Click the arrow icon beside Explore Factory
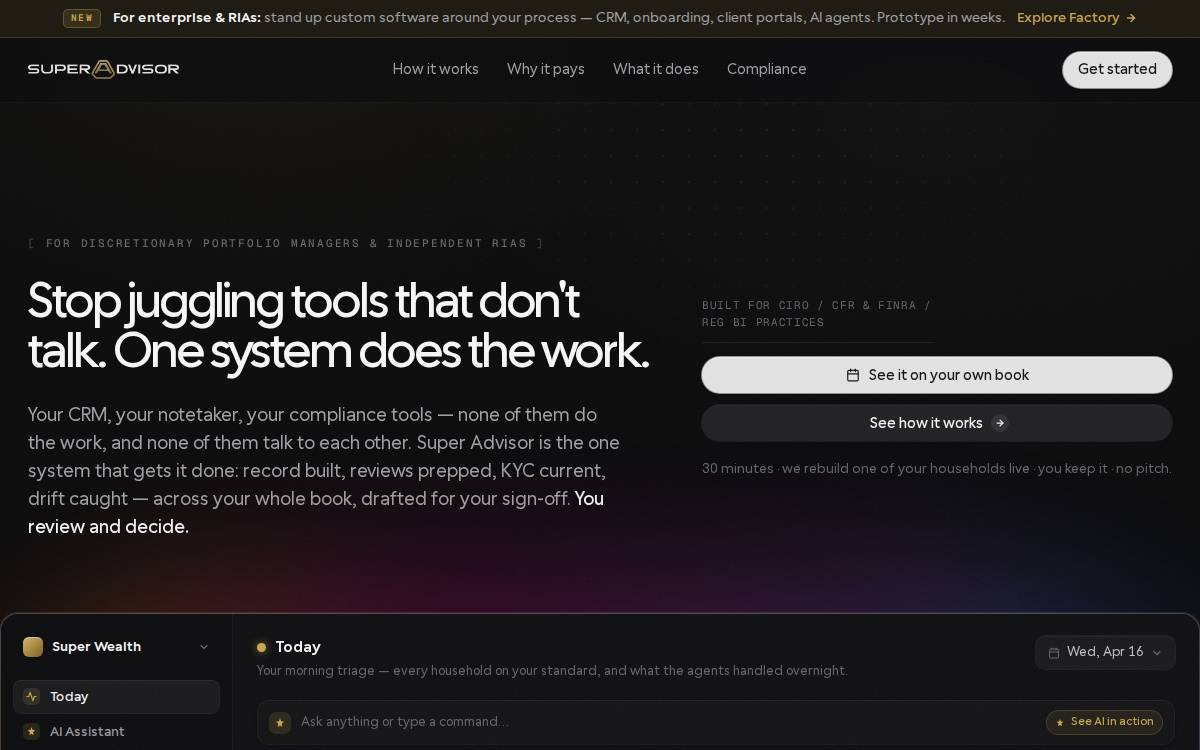 [x=1131, y=18]
